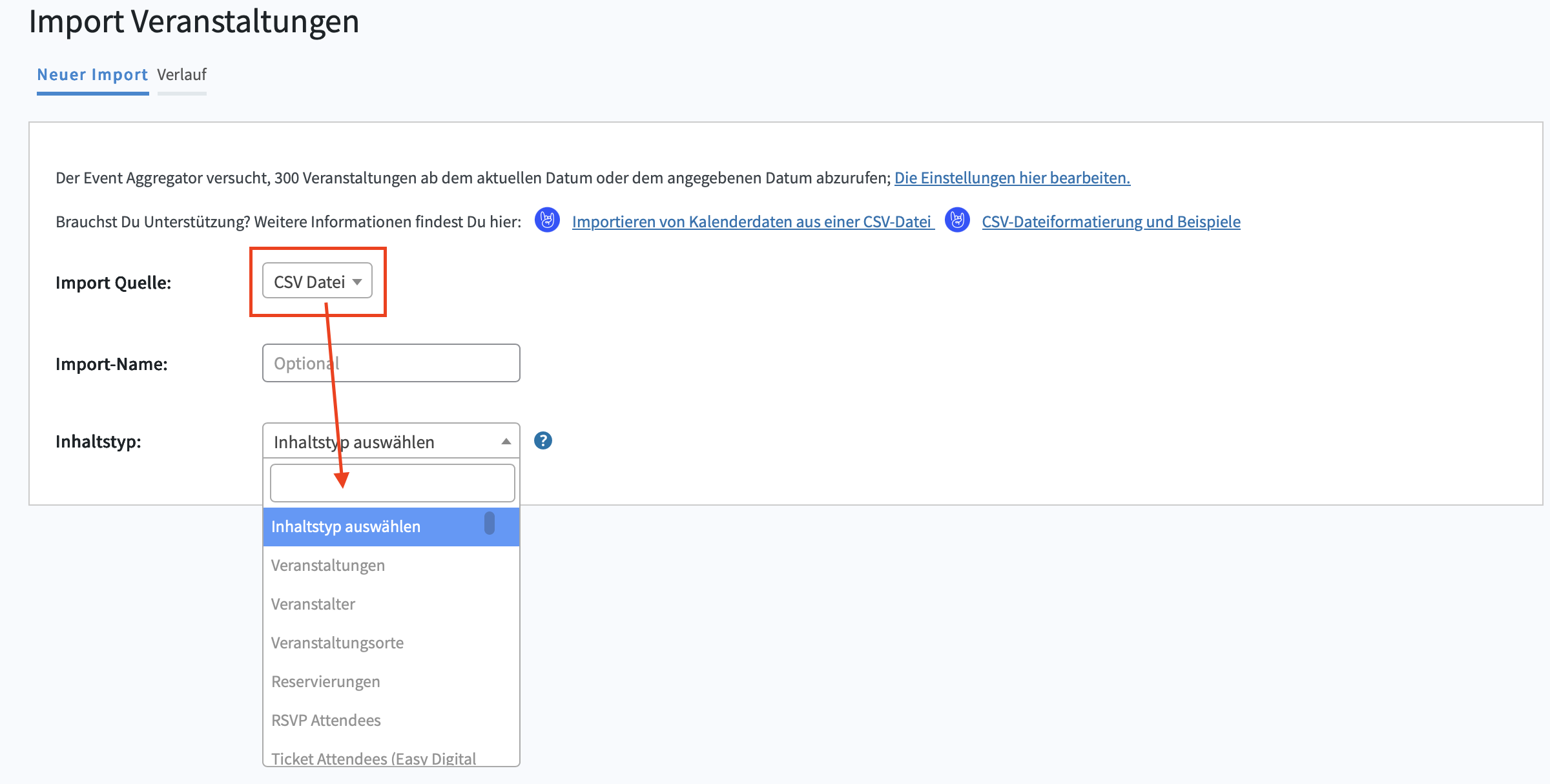The width and height of the screenshot is (1550, 784).
Task: Select highlighted Inhaltstyp auswählen option
Action: [x=346, y=527]
